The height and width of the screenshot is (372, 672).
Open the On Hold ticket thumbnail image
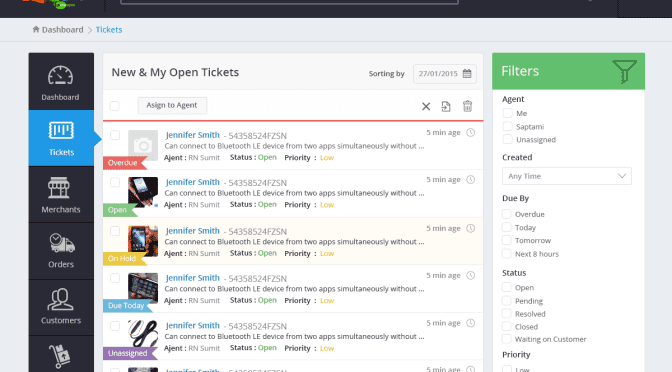click(143, 239)
